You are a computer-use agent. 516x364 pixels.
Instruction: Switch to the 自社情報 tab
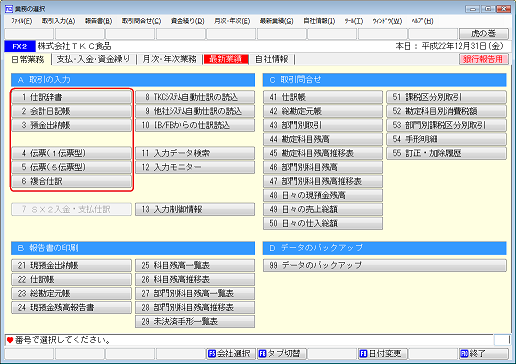(x=272, y=59)
